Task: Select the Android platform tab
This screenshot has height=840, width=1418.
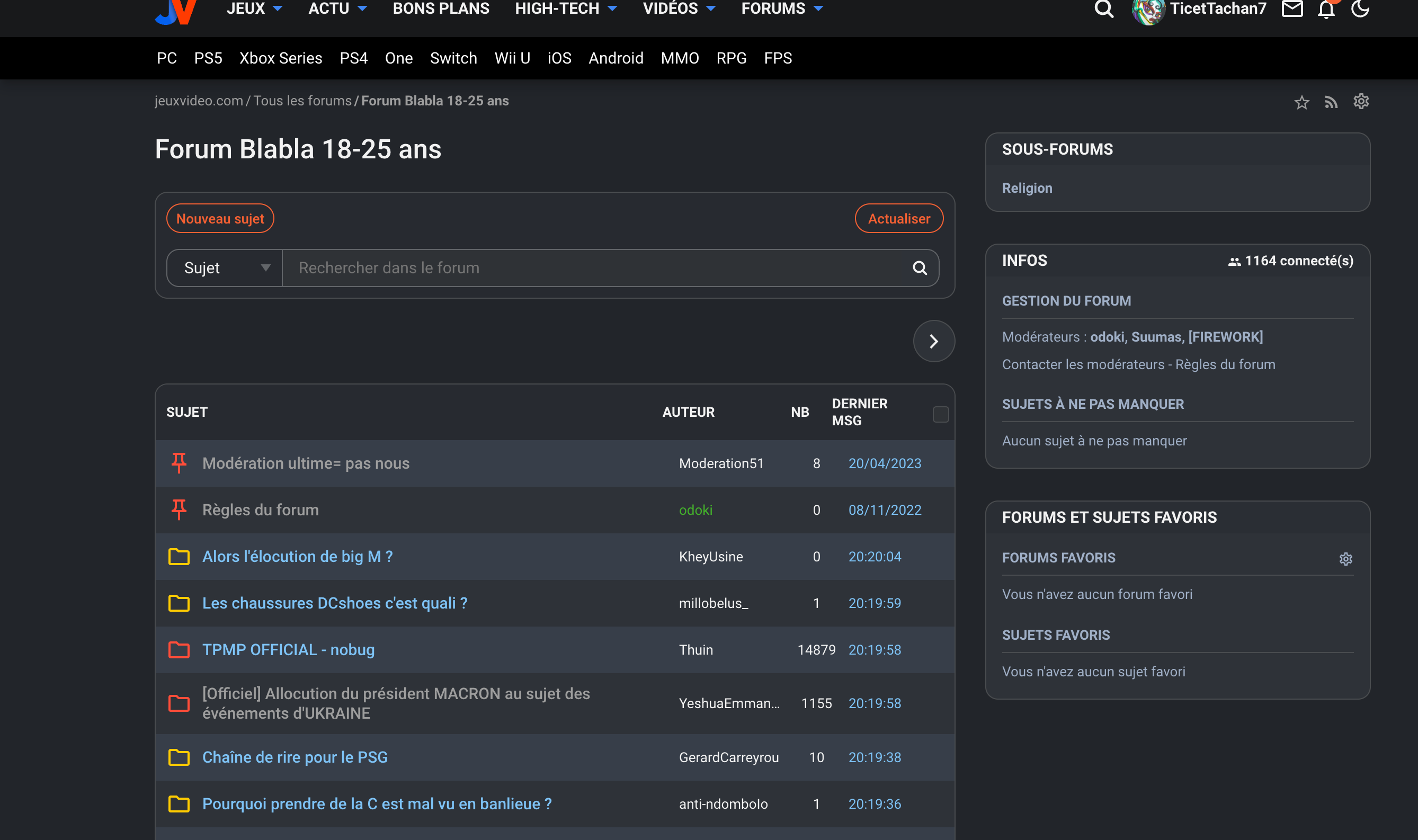Action: [x=616, y=58]
